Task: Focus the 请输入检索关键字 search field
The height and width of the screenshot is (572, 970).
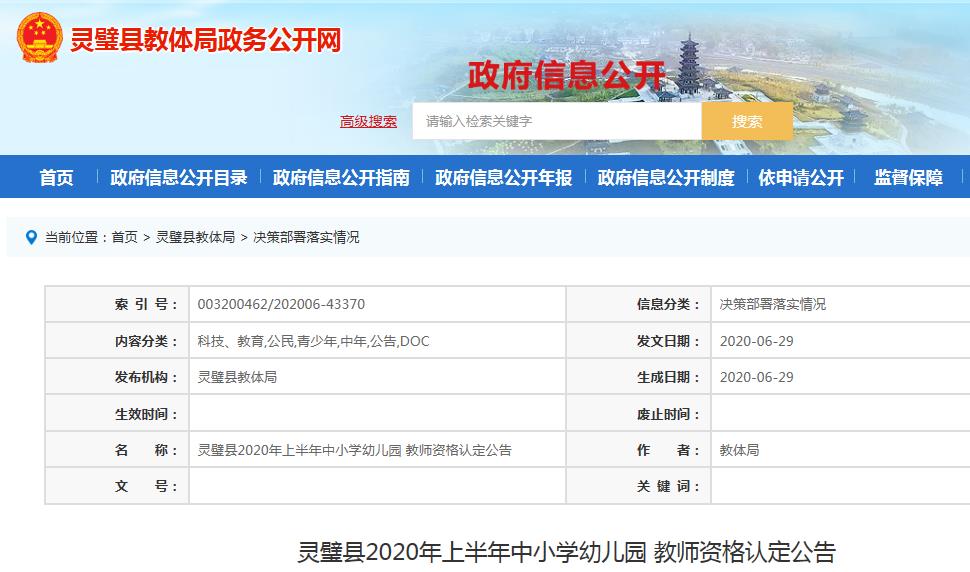Action: pyautogui.click(x=557, y=121)
